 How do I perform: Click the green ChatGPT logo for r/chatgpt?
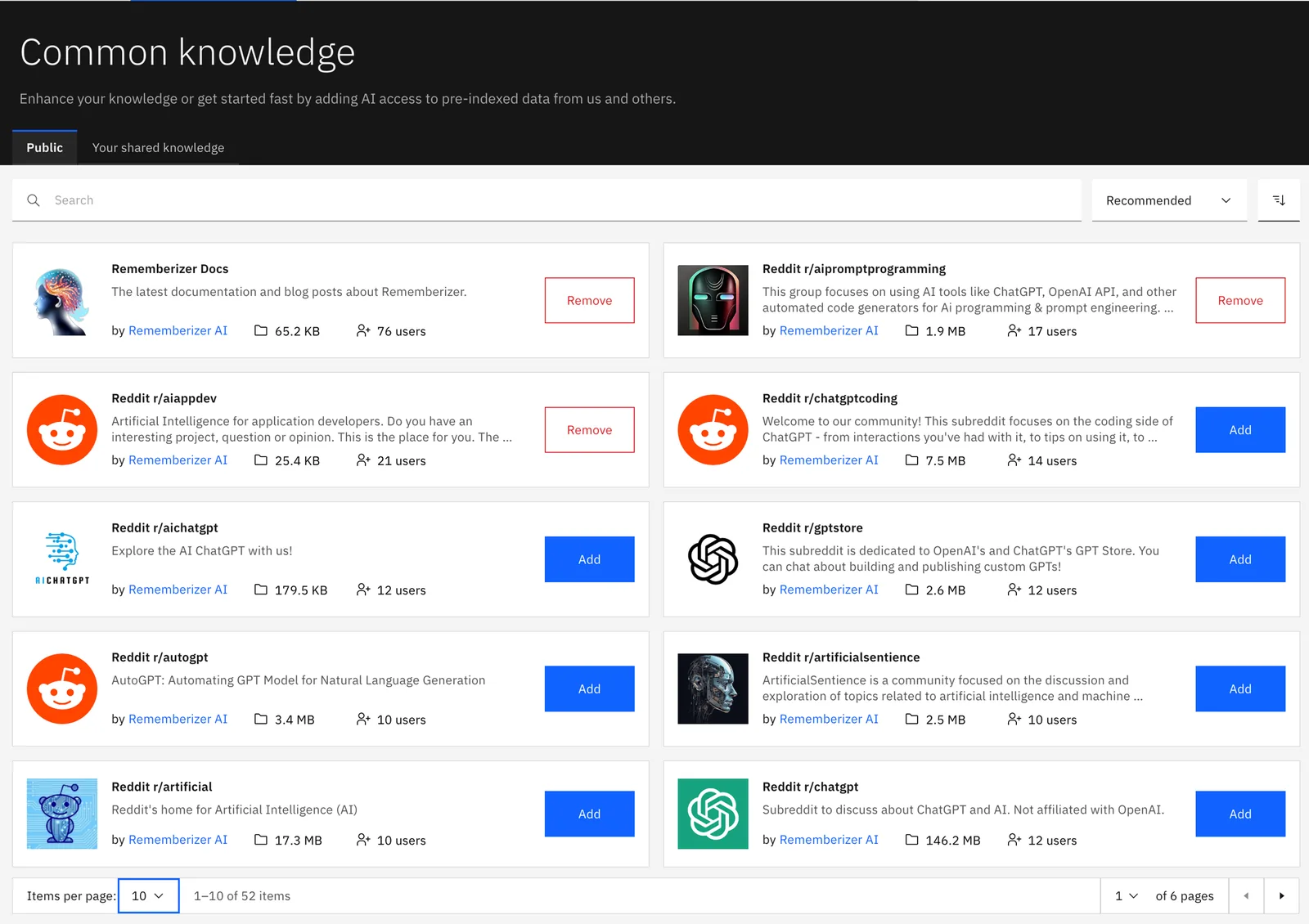[x=713, y=814]
